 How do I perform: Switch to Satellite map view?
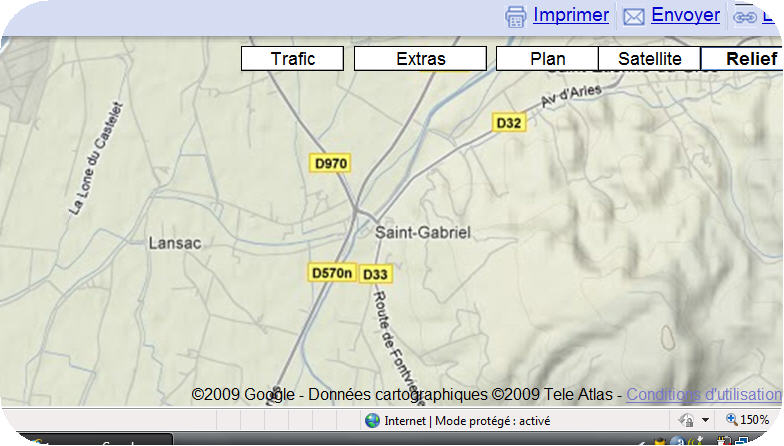pyautogui.click(x=649, y=59)
